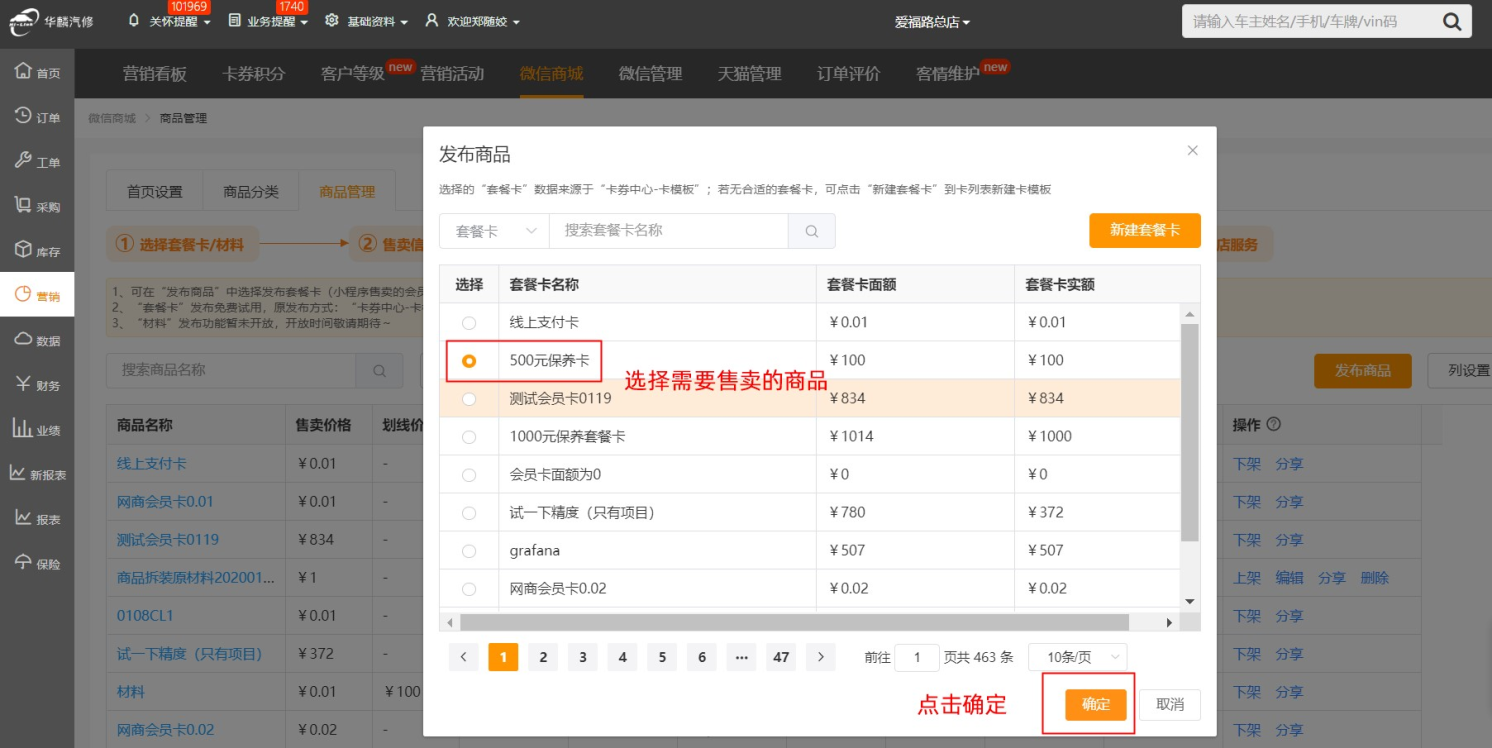Screen dimensions: 1492x748
Task: Open 首页 home icon in sidebar
Action: click(x=37, y=73)
